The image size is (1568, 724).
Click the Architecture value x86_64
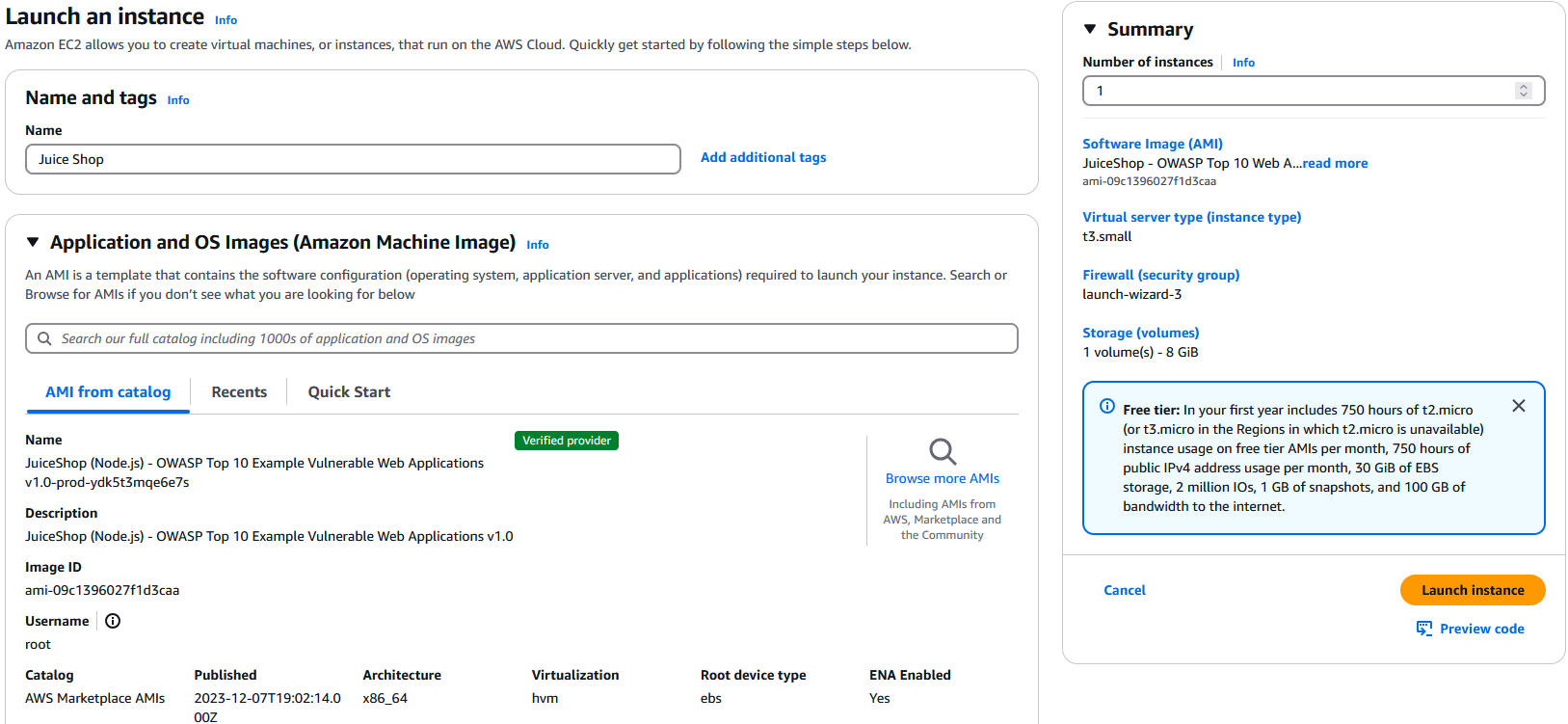tap(385, 698)
